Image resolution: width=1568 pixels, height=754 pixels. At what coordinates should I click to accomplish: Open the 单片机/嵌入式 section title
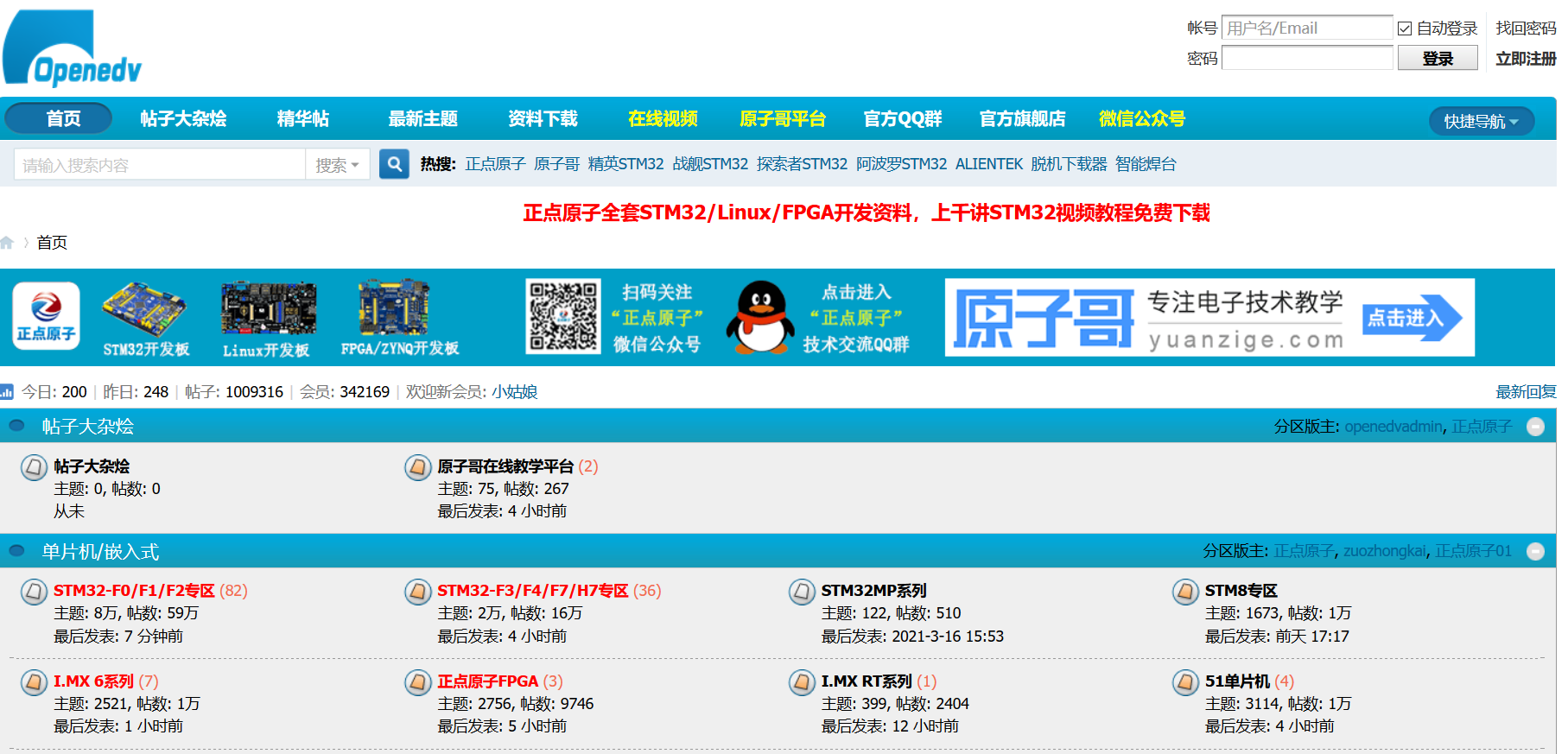point(100,551)
